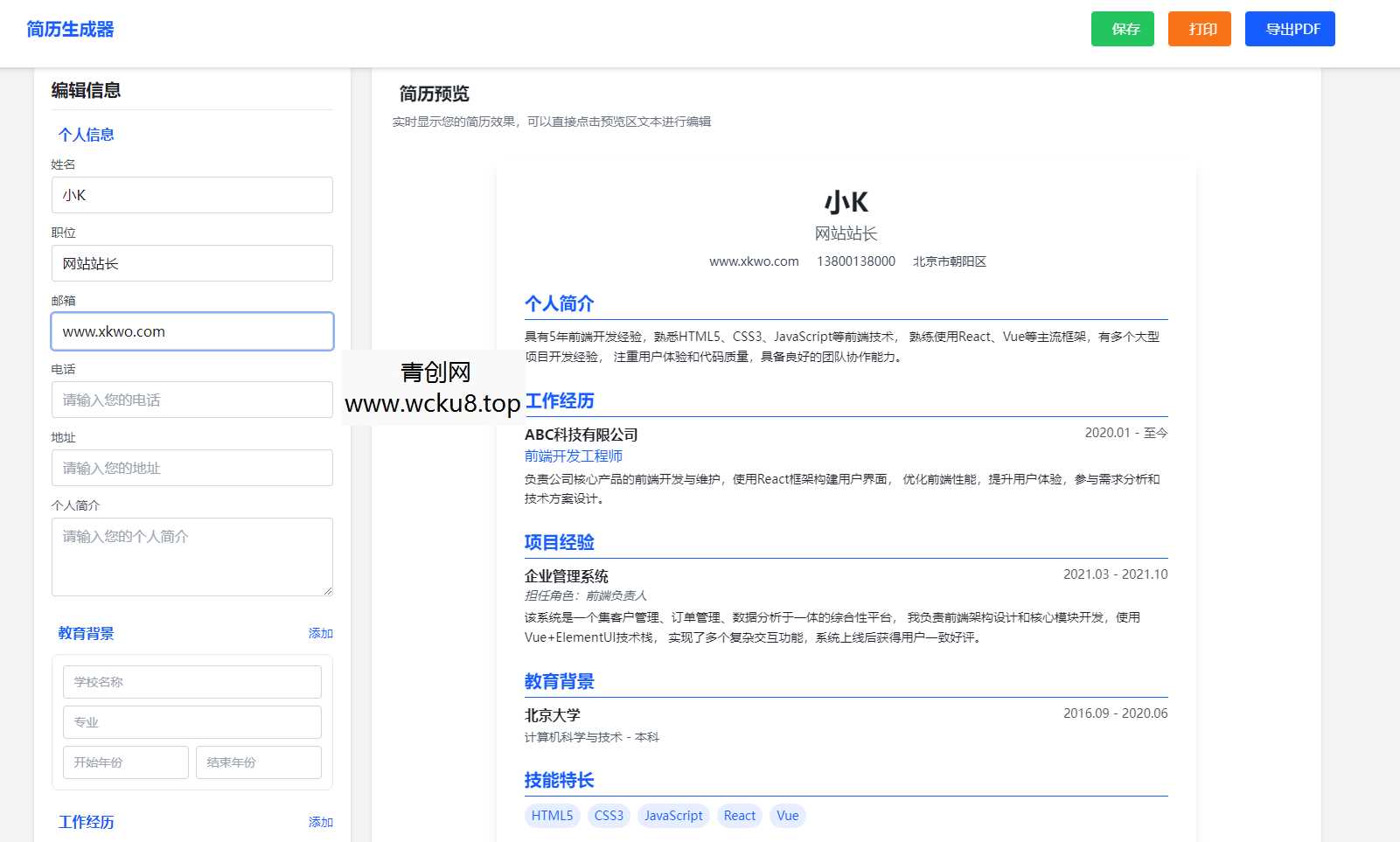This screenshot has width=1400, height=842.
Task: Select the React skill tag
Action: click(x=739, y=815)
